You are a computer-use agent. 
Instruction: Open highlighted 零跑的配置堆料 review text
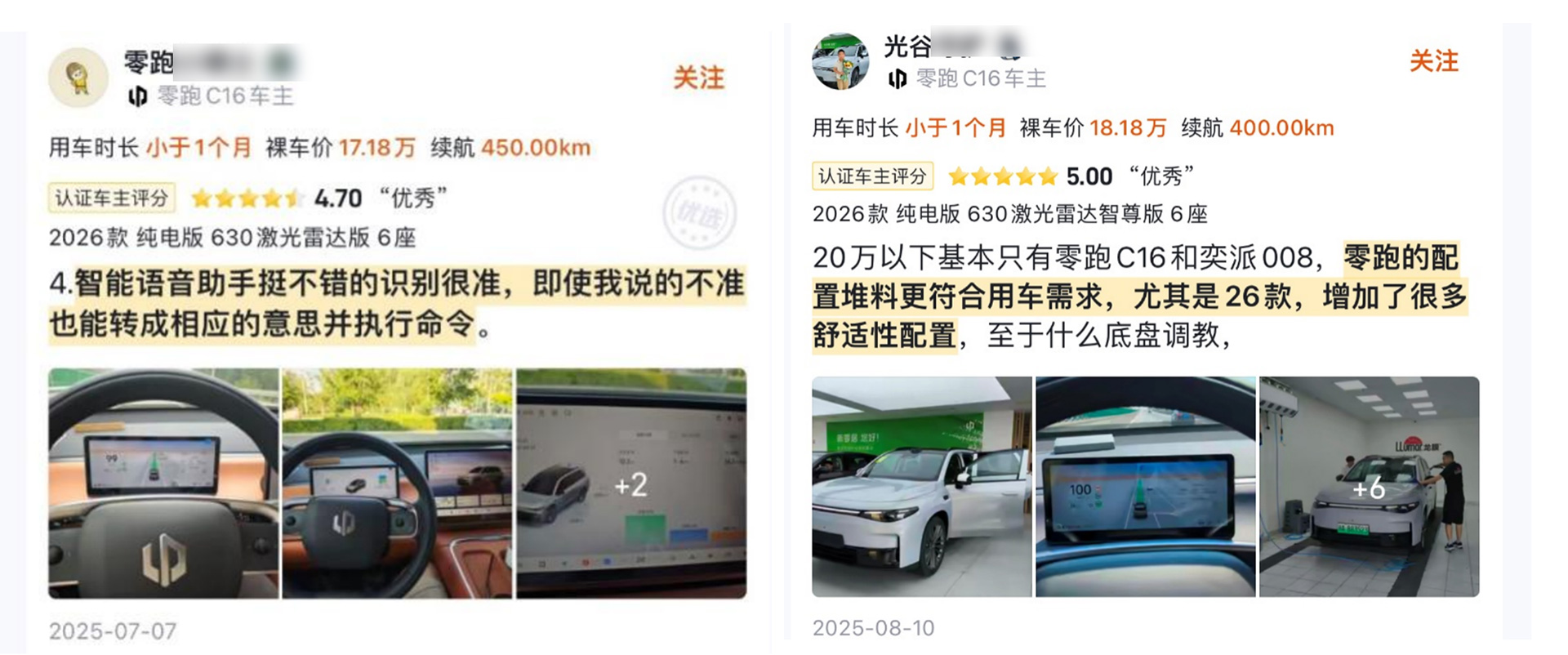click(x=1140, y=296)
